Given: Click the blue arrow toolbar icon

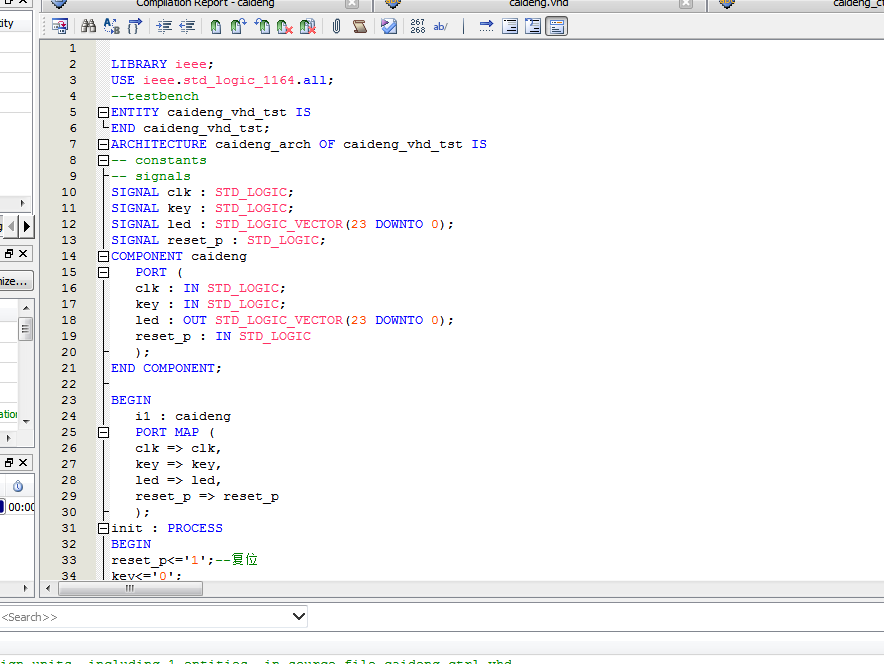Looking at the screenshot, I should click(x=486, y=26).
